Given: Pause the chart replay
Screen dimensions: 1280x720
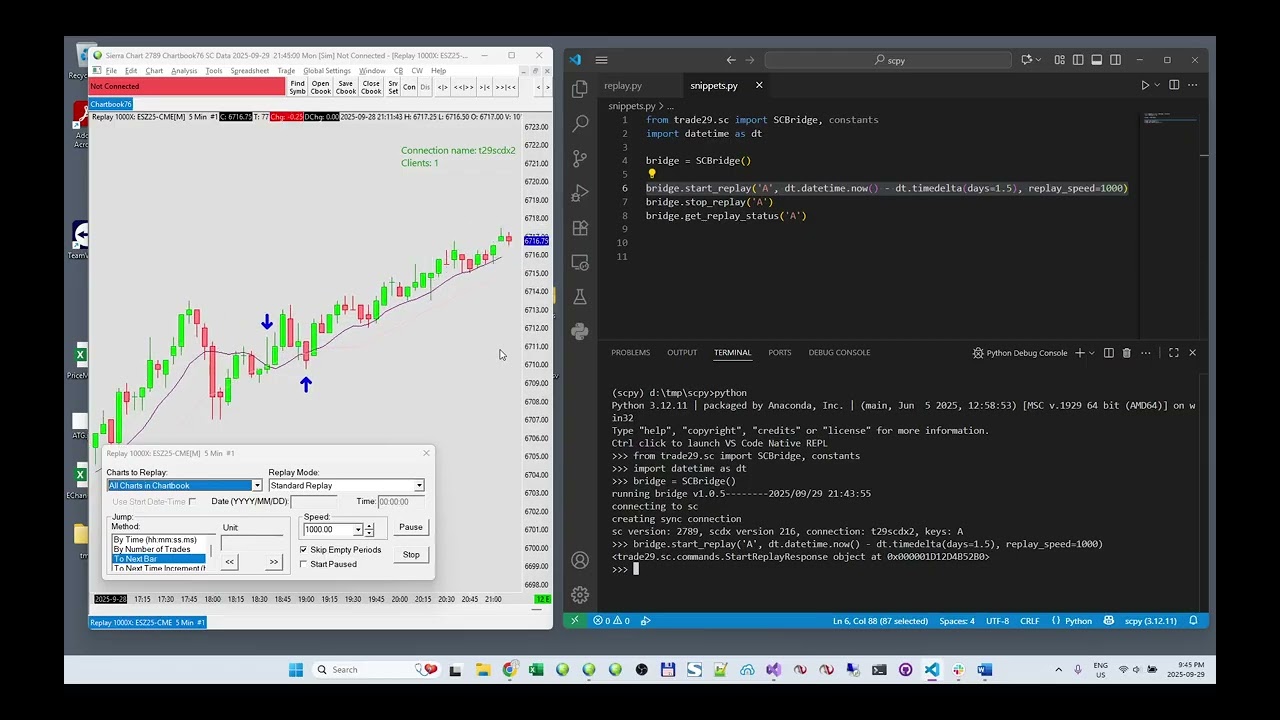Looking at the screenshot, I should coord(411,527).
